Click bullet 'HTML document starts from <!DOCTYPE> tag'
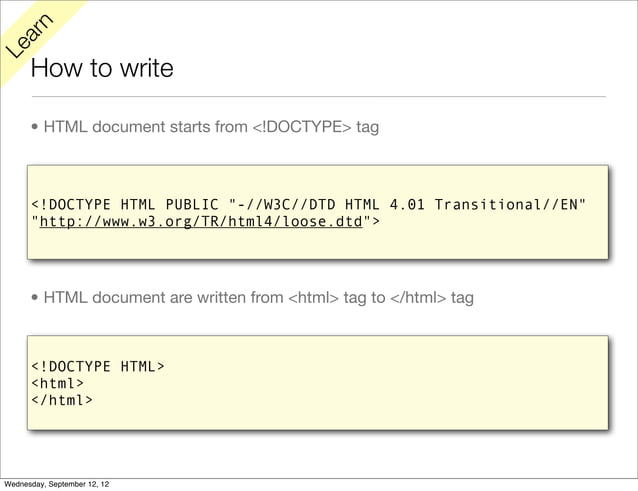The image size is (638, 491). pos(211,127)
